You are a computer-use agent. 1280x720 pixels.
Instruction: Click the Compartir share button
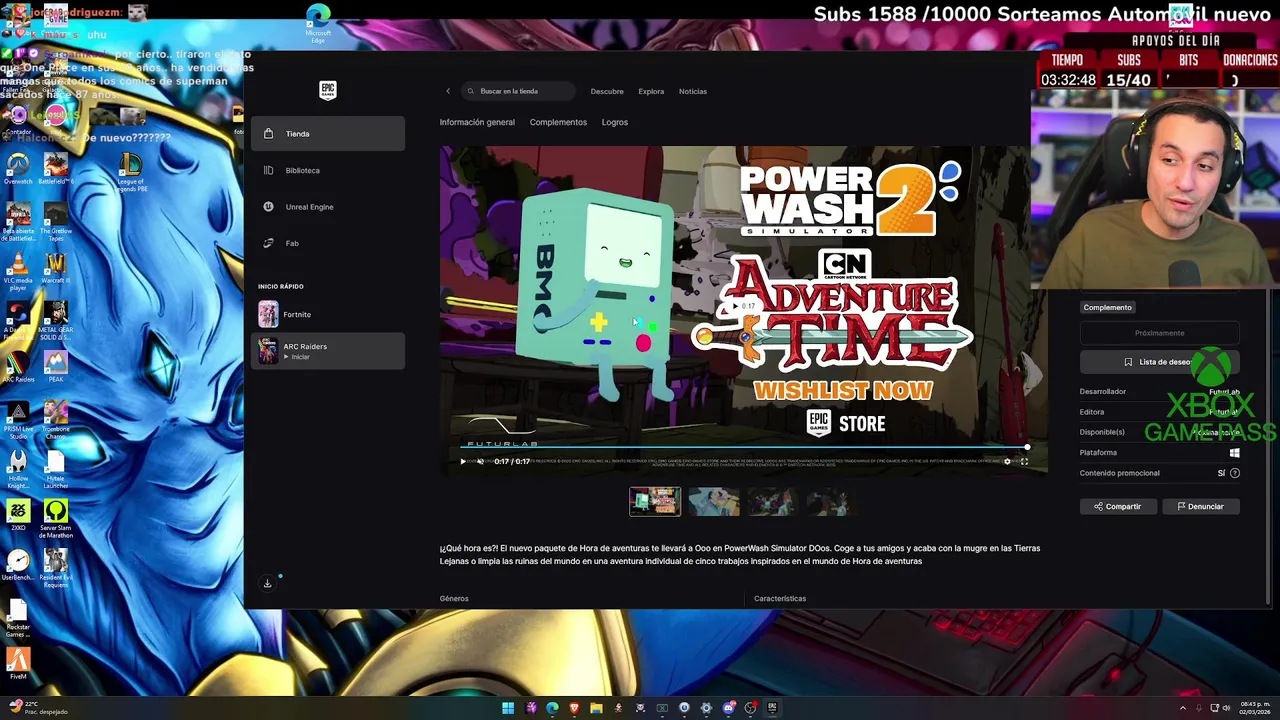click(1117, 506)
